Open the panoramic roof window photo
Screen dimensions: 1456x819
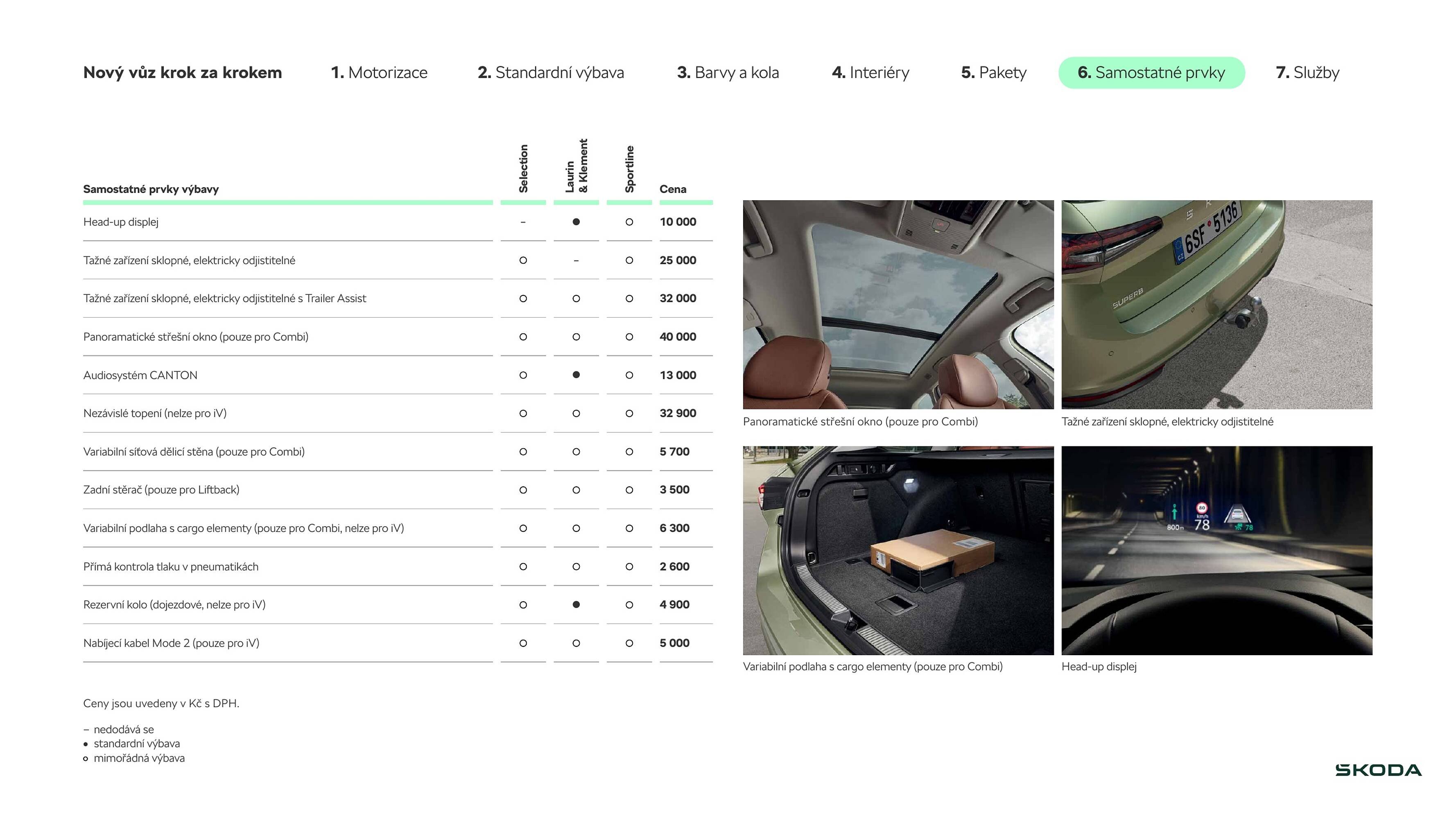[x=898, y=304]
